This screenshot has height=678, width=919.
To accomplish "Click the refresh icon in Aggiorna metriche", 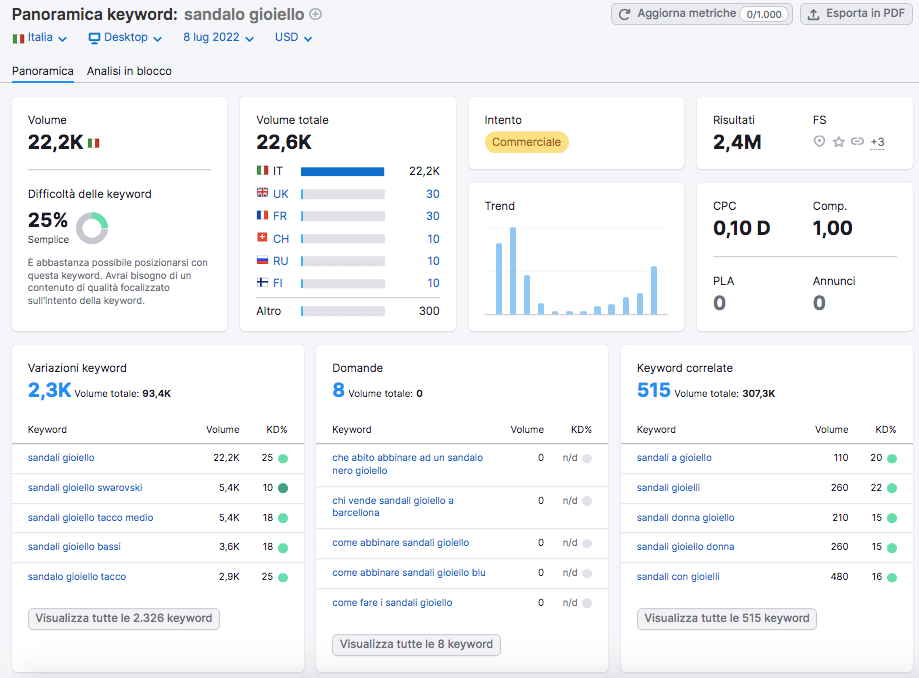I will click(625, 14).
